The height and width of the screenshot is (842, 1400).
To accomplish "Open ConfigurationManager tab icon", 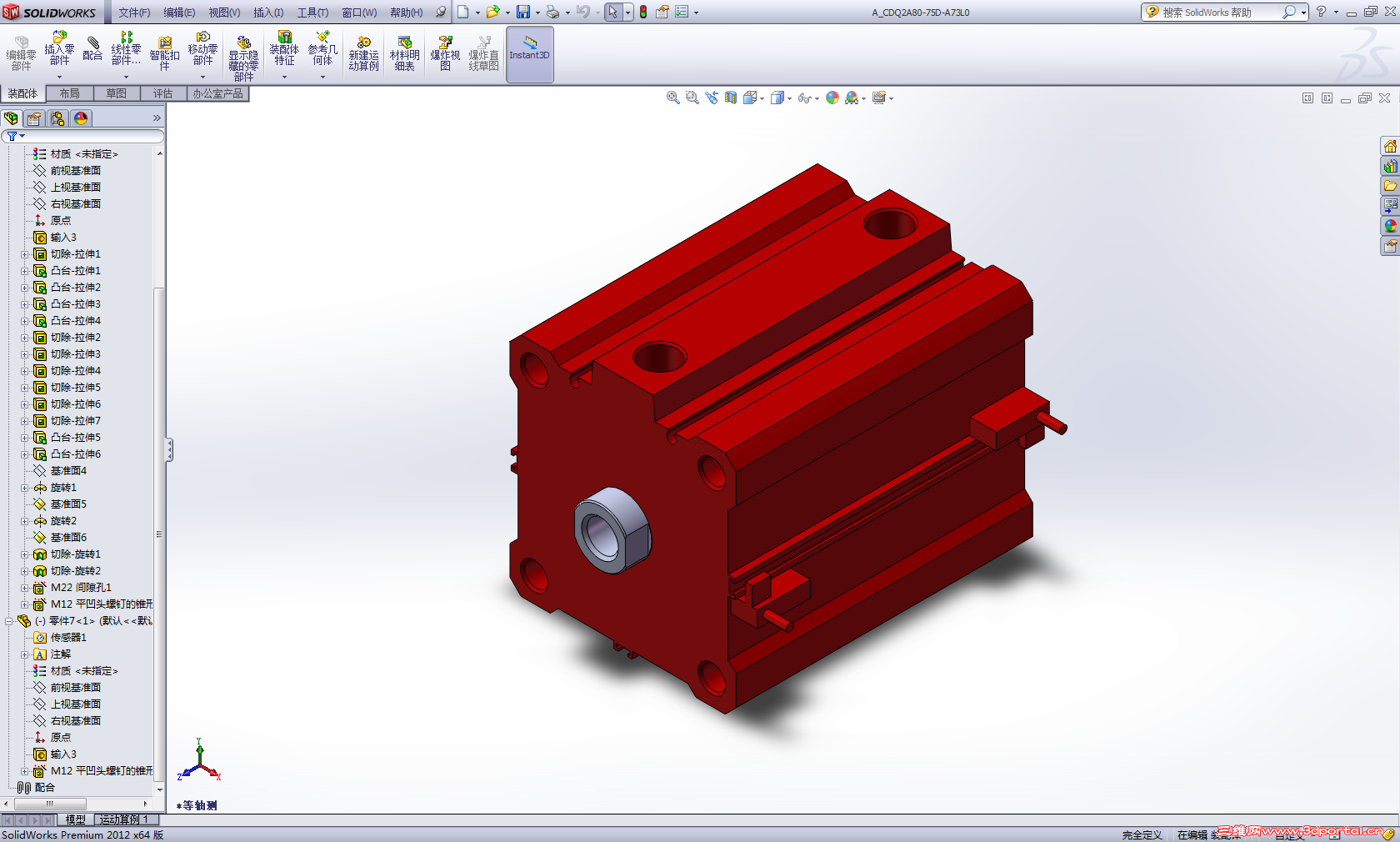I will pos(57,118).
